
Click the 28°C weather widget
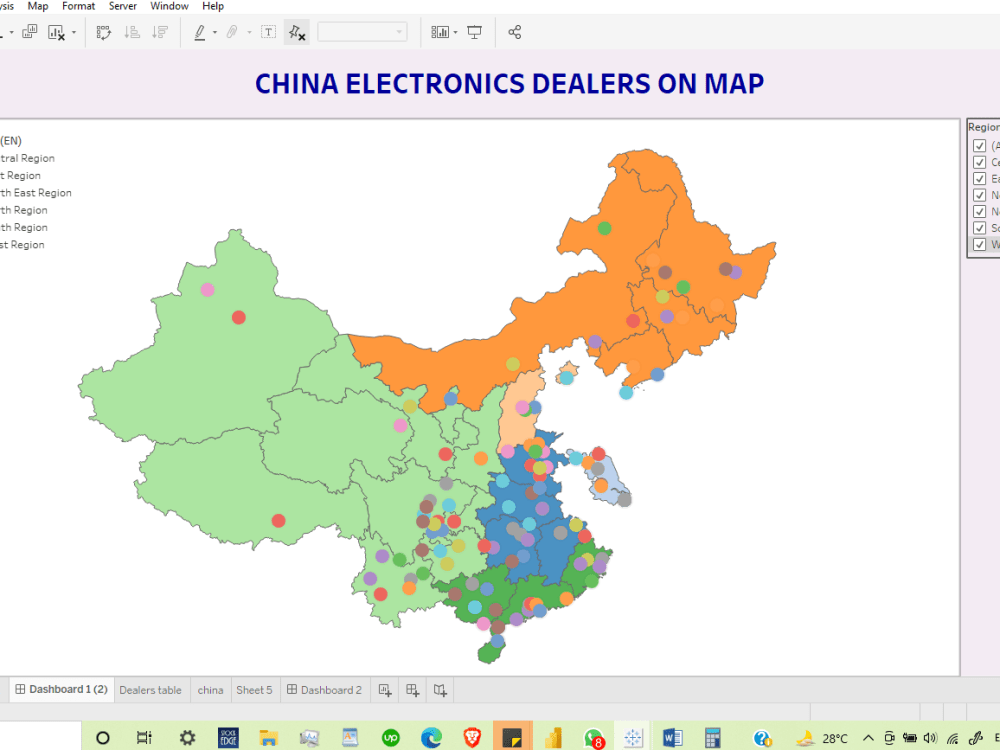coord(823,739)
